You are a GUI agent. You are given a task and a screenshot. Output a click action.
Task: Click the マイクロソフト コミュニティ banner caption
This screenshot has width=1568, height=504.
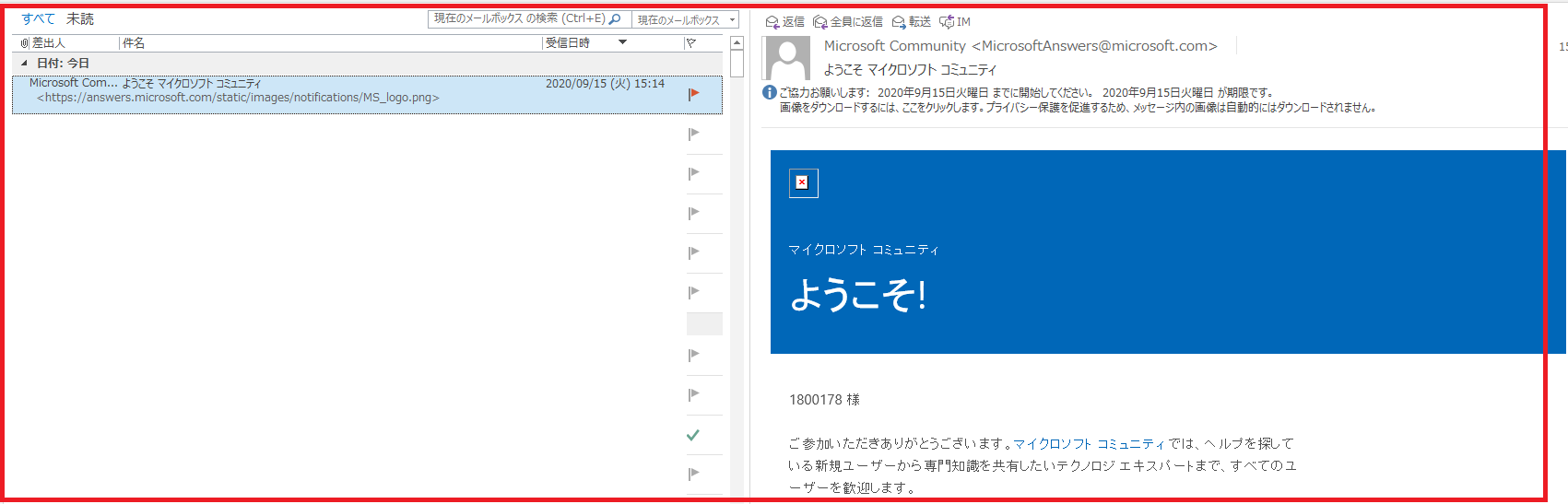[x=864, y=250]
